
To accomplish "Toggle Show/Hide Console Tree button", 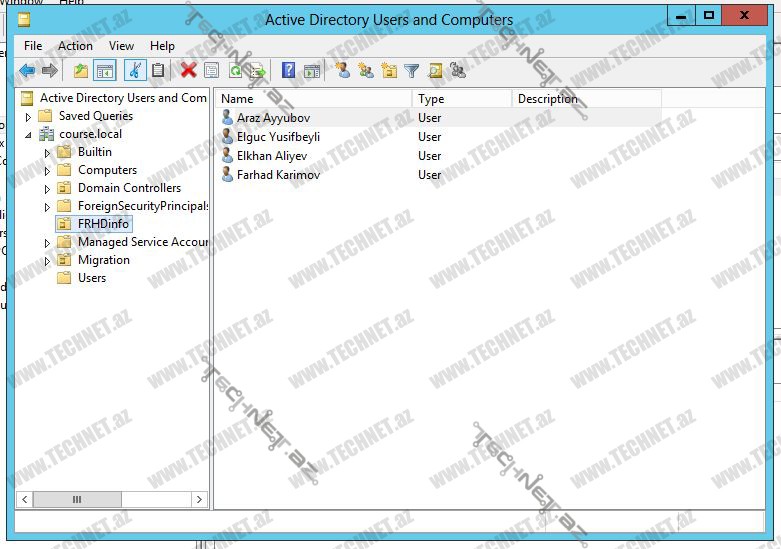I will pos(104,70).
